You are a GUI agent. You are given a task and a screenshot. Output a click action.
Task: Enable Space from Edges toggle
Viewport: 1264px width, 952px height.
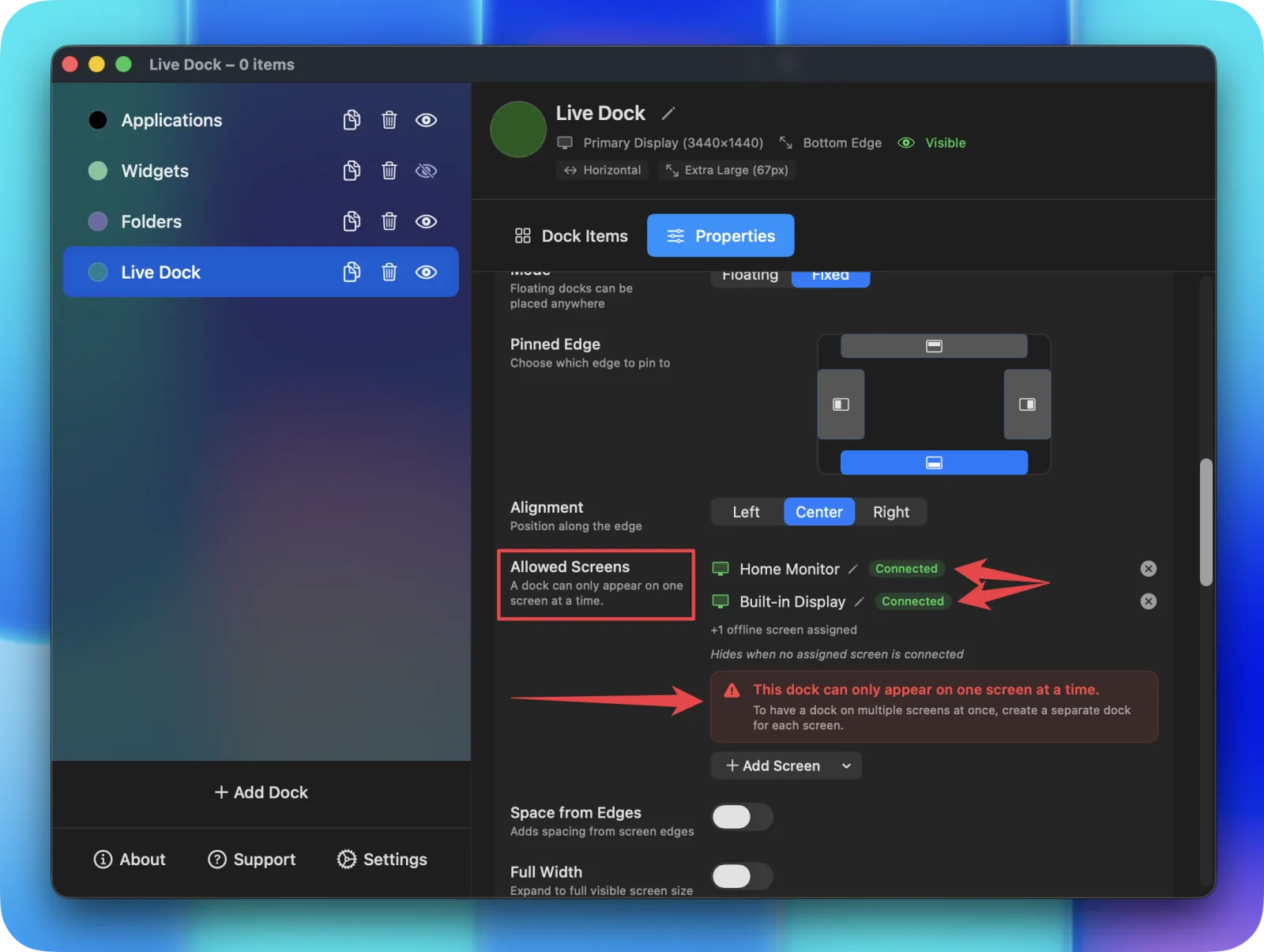coord(743,817)
